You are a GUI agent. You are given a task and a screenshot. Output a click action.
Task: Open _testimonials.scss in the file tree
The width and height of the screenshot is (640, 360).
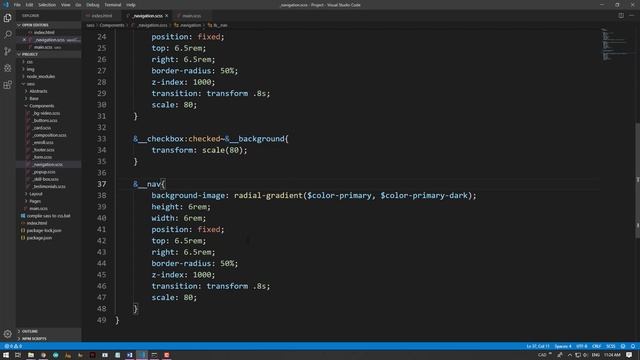tap(49, 187)
